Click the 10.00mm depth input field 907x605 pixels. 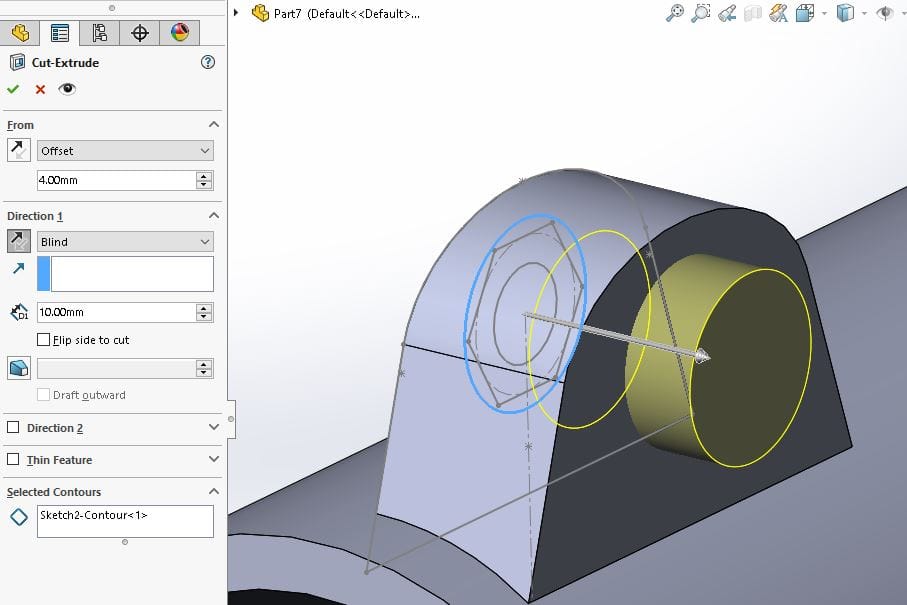coord(115,313)
